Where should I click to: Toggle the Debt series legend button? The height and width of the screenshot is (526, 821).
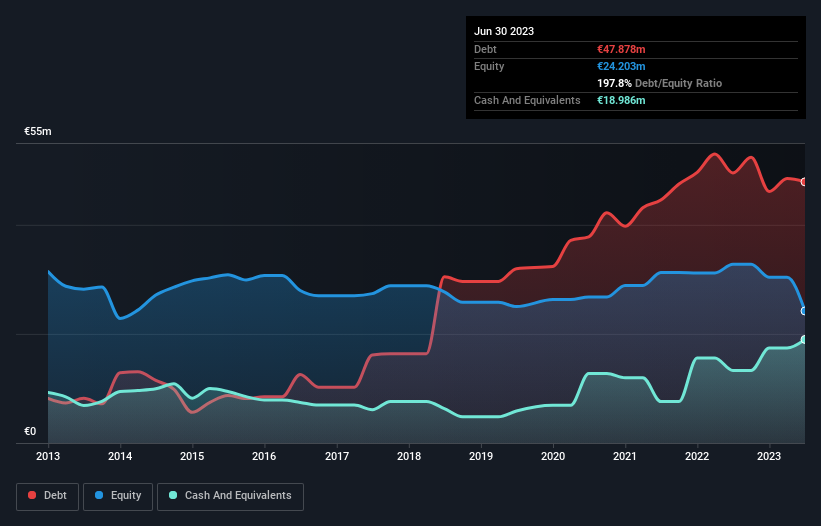(47, 496)
